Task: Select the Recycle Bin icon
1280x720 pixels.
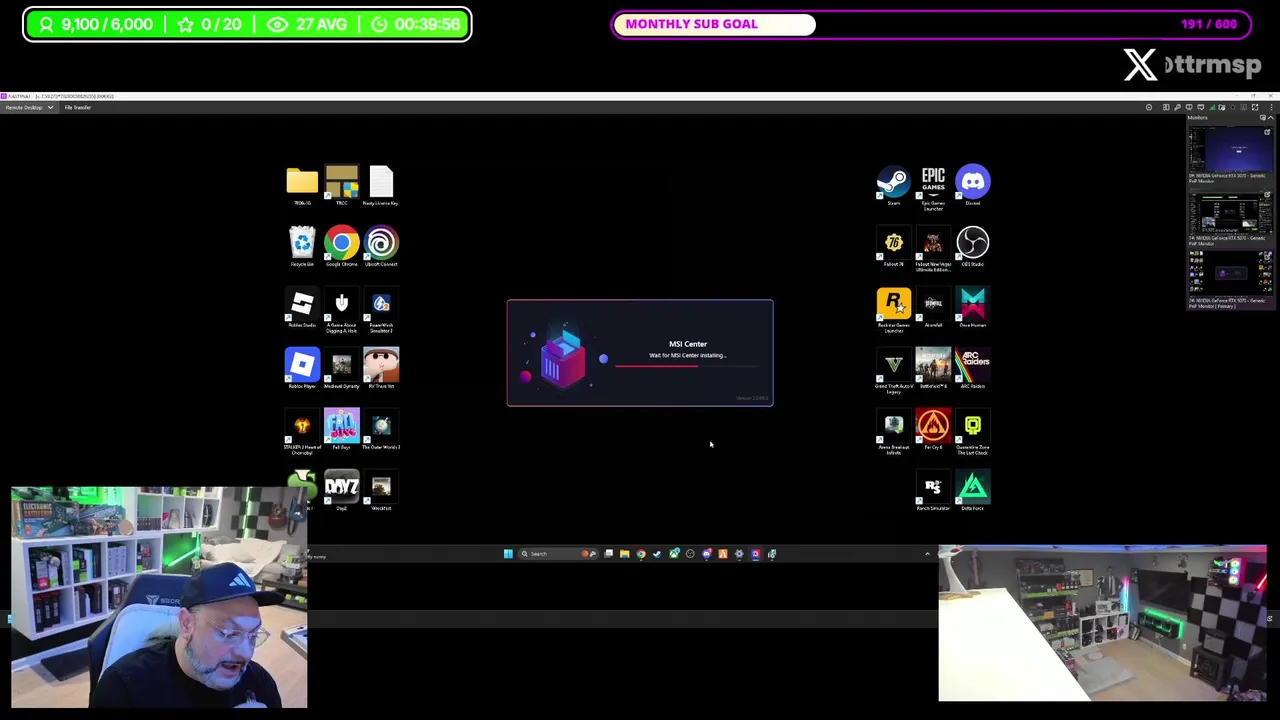Action: 302,247
